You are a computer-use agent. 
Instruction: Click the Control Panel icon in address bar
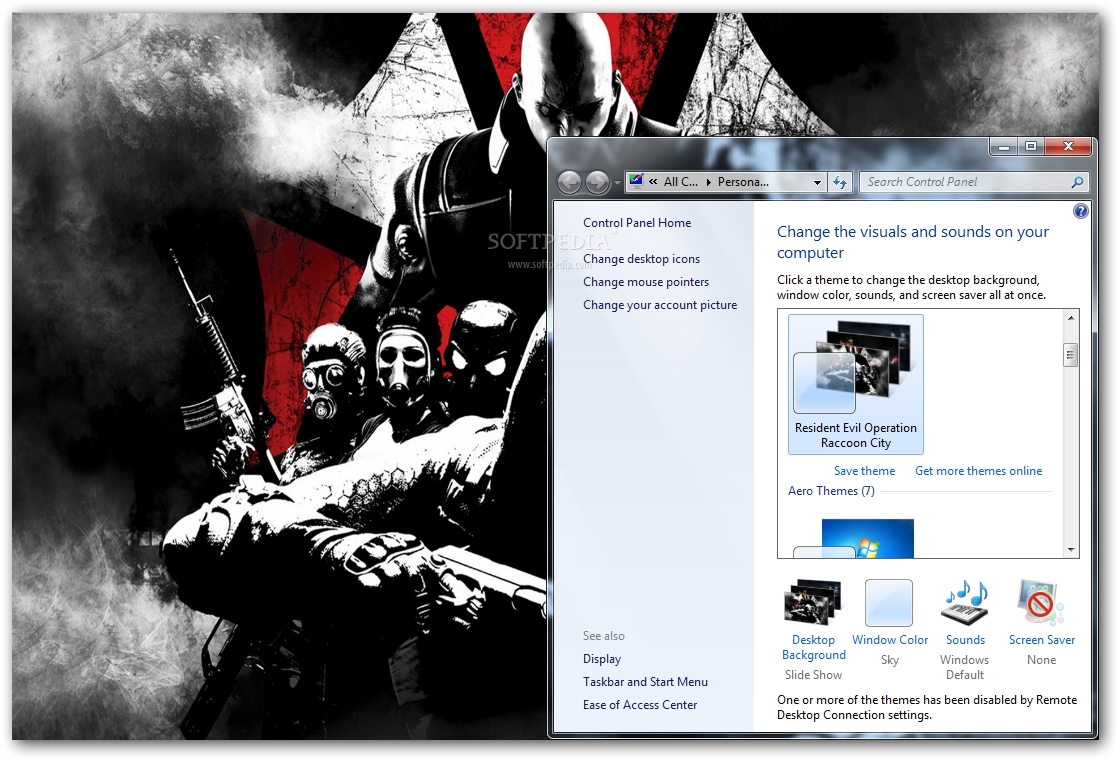click(637, 181)
